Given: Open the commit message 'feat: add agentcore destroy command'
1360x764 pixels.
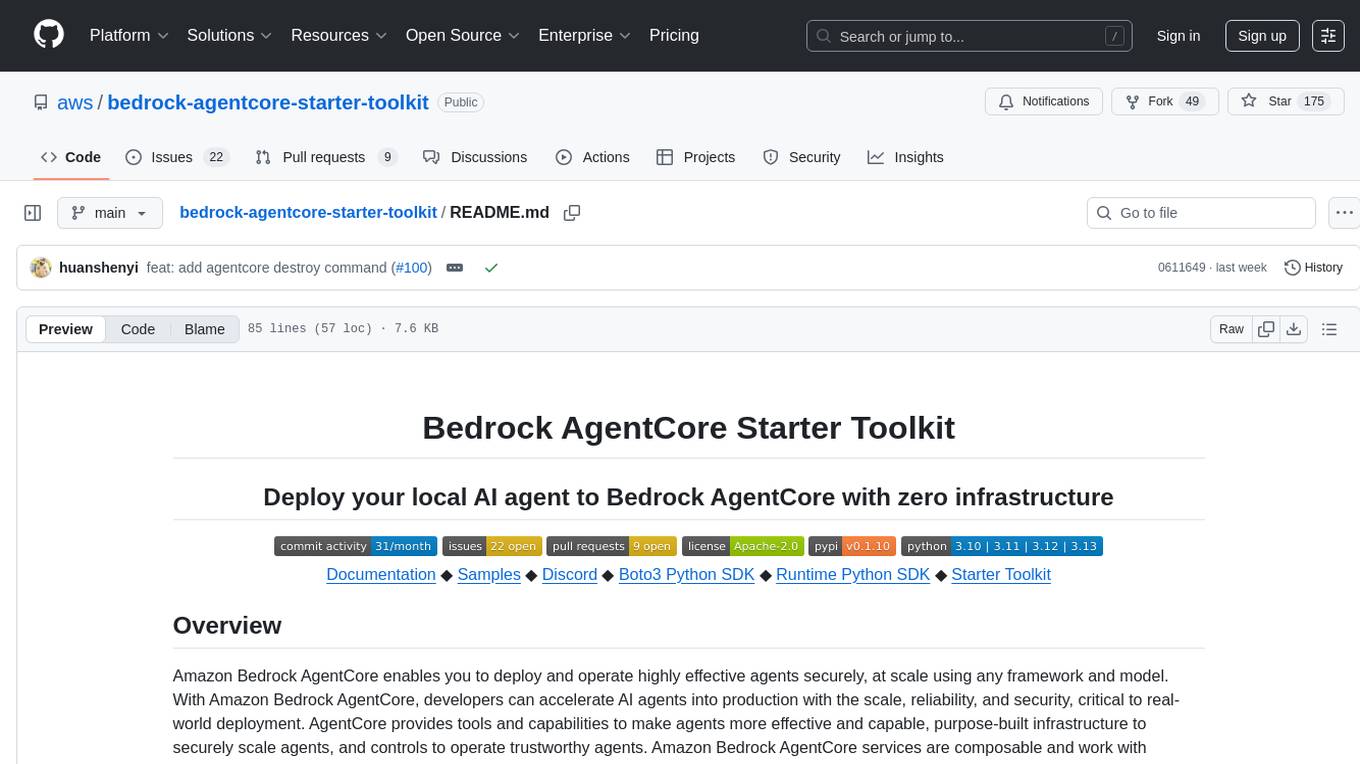Looking at the screenshot, I should (266, 268).
